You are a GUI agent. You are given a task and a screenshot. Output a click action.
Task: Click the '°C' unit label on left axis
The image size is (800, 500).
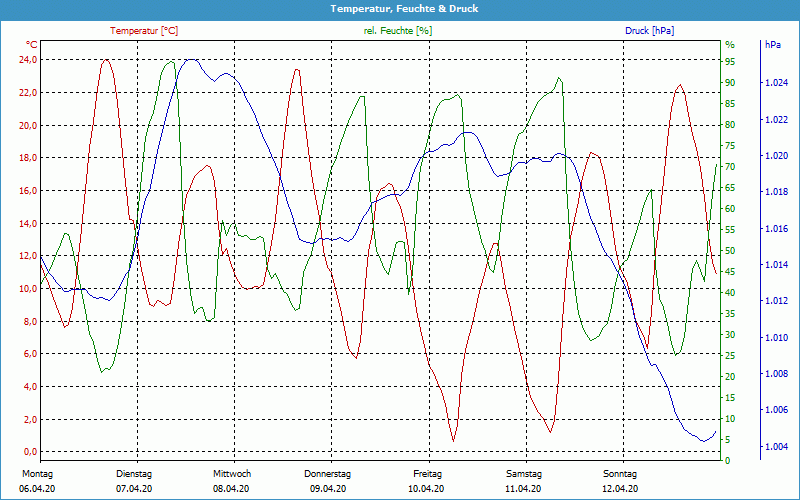click(x=32, y=45)
